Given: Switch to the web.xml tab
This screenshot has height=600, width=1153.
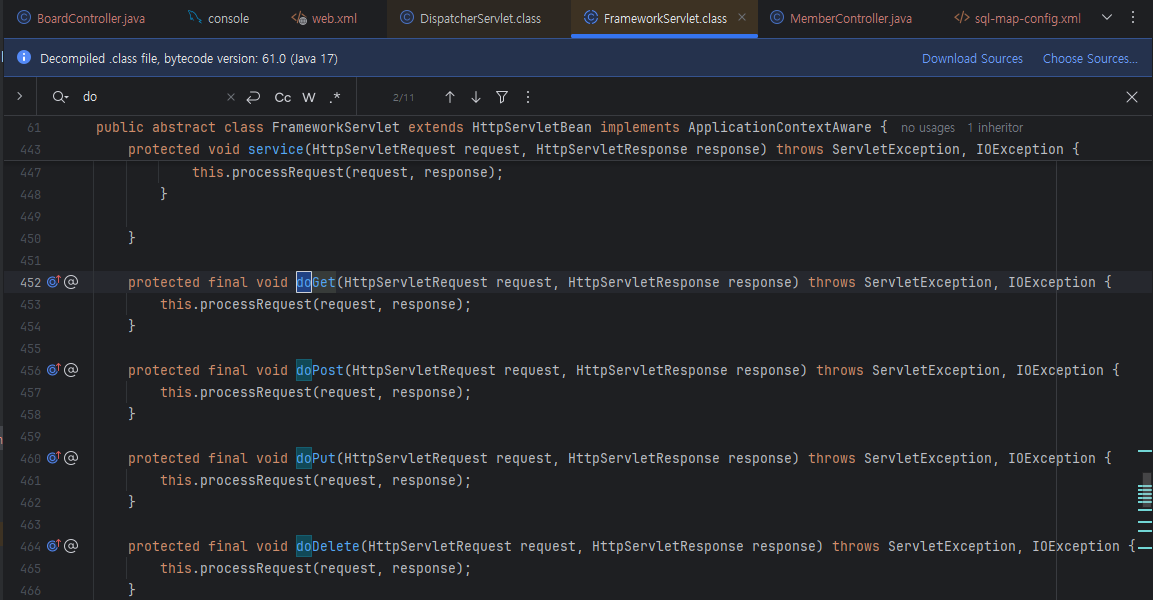Looking at the screenshot, I should coord(324,18).
